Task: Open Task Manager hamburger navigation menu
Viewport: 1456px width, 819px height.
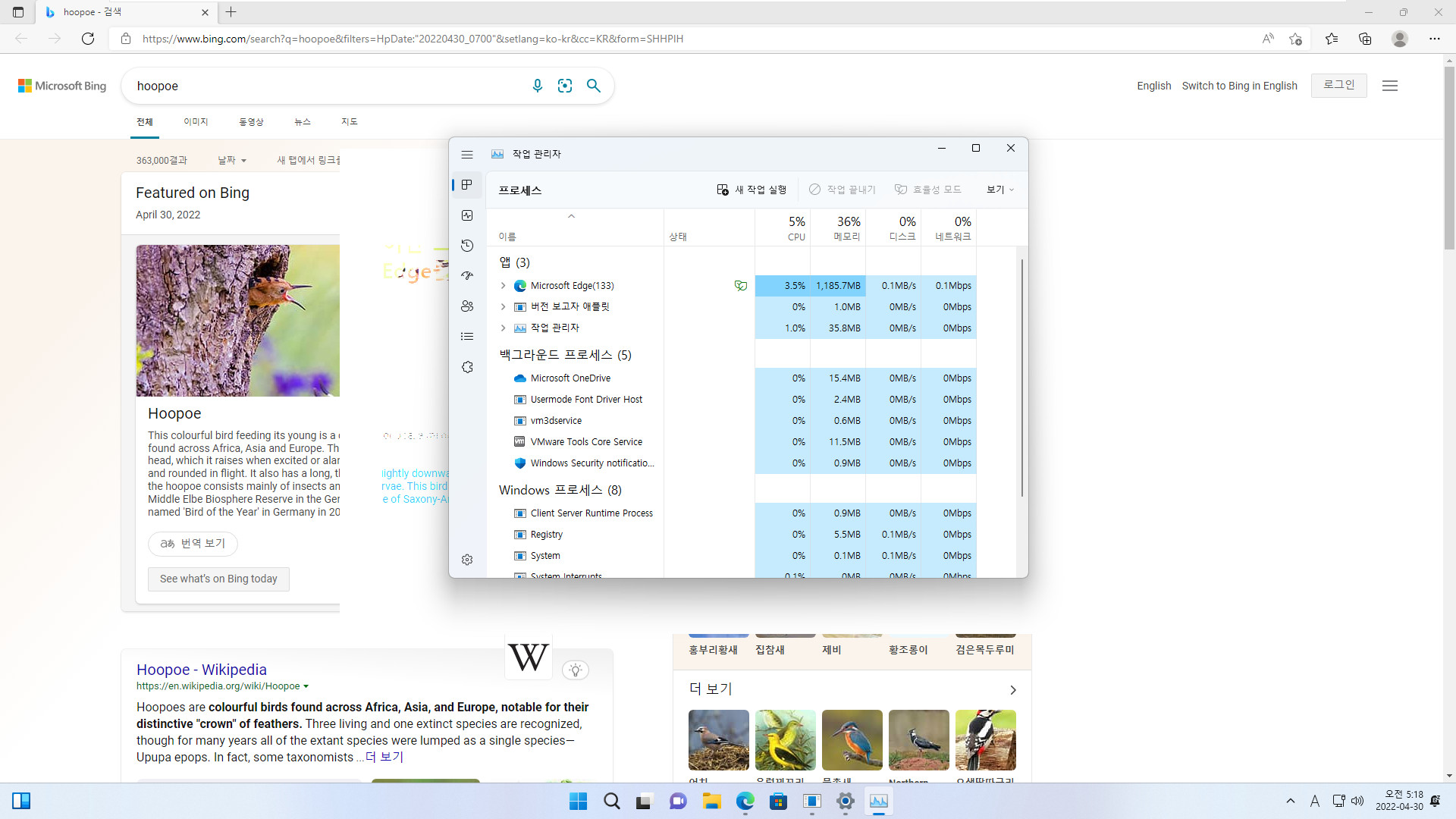Action: point(467,154)
